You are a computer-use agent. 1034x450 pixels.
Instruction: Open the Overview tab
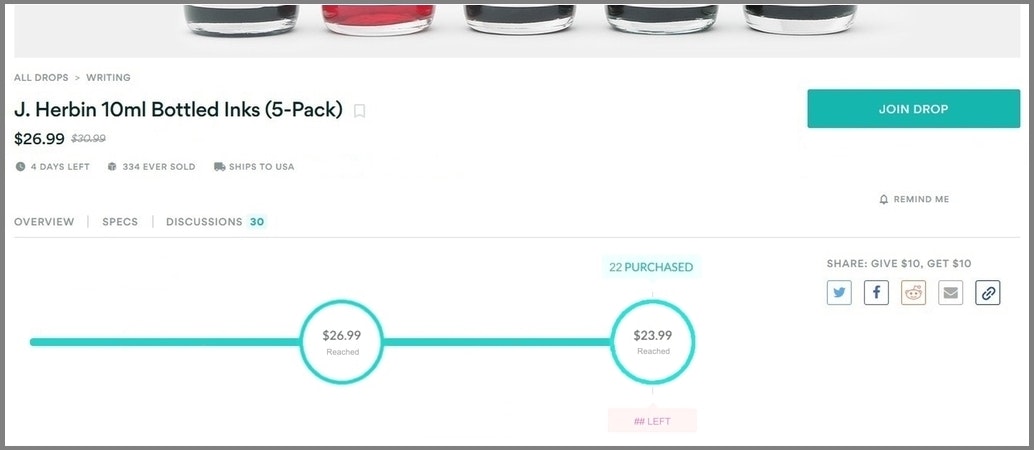click(44, 222)
